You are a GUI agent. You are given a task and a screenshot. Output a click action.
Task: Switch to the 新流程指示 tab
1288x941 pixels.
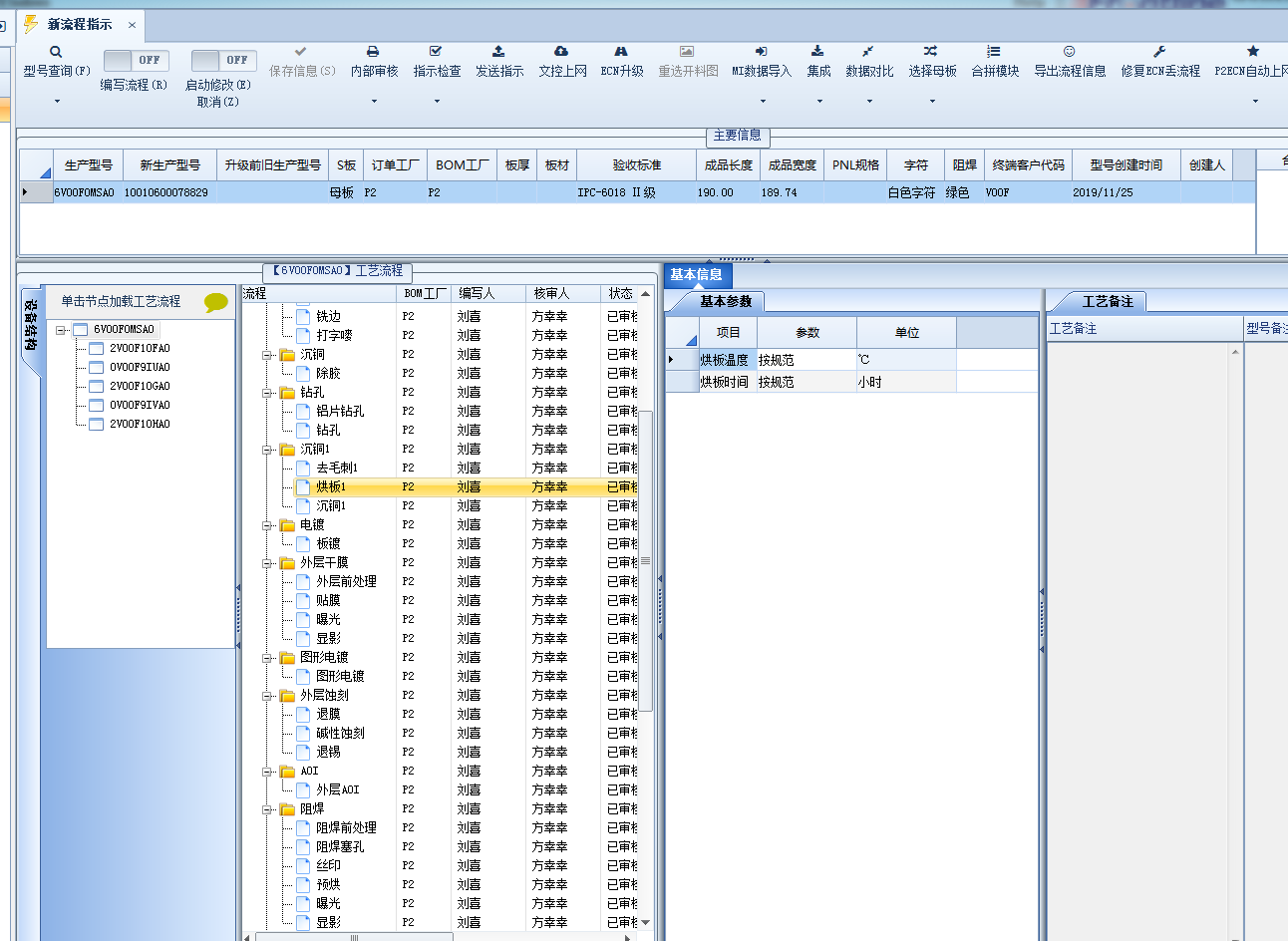click(80, 24)
